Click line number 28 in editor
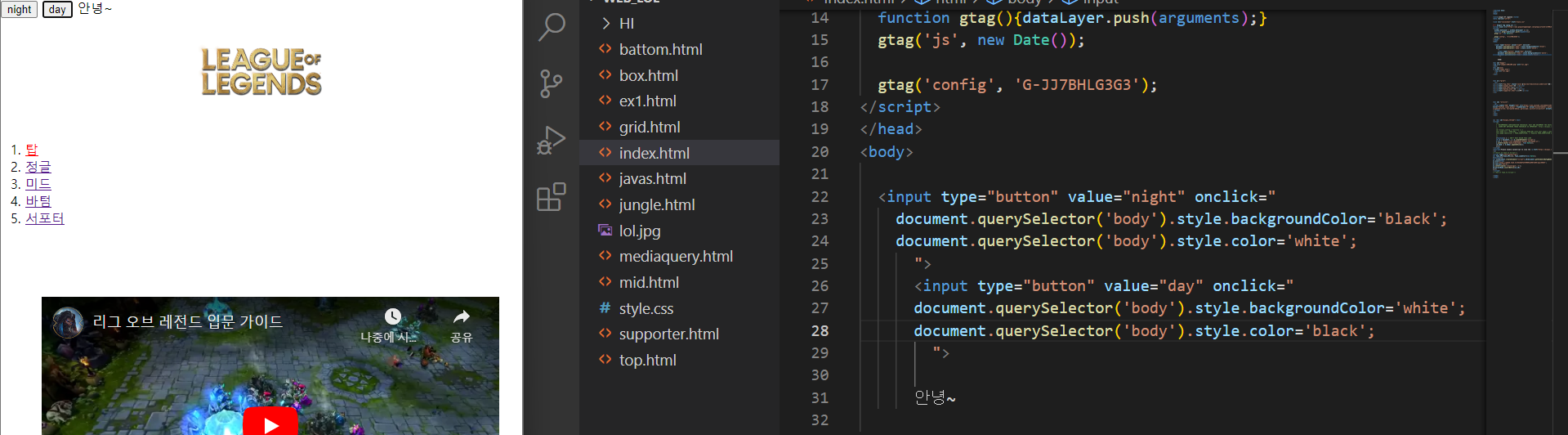This screenshot has height=435, width=1568. 820,331
